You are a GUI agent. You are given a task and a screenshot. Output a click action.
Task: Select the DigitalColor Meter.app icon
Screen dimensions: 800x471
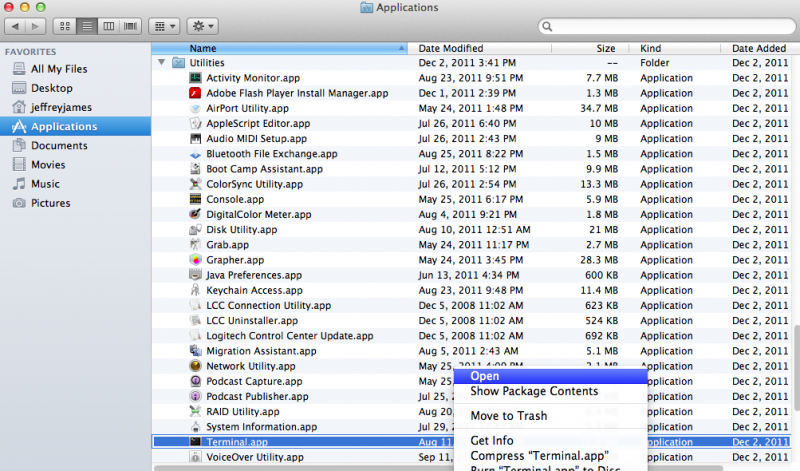tap(196, 214)
